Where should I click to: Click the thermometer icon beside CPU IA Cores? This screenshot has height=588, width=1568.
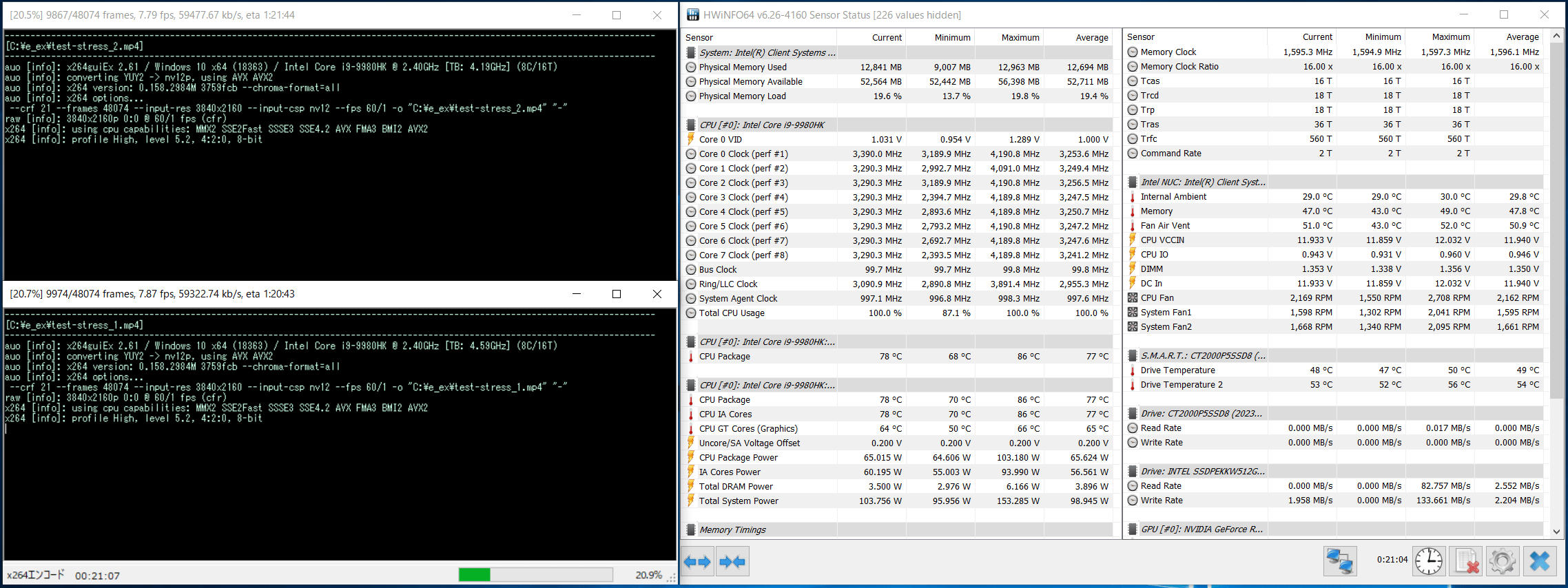point(691,414)
